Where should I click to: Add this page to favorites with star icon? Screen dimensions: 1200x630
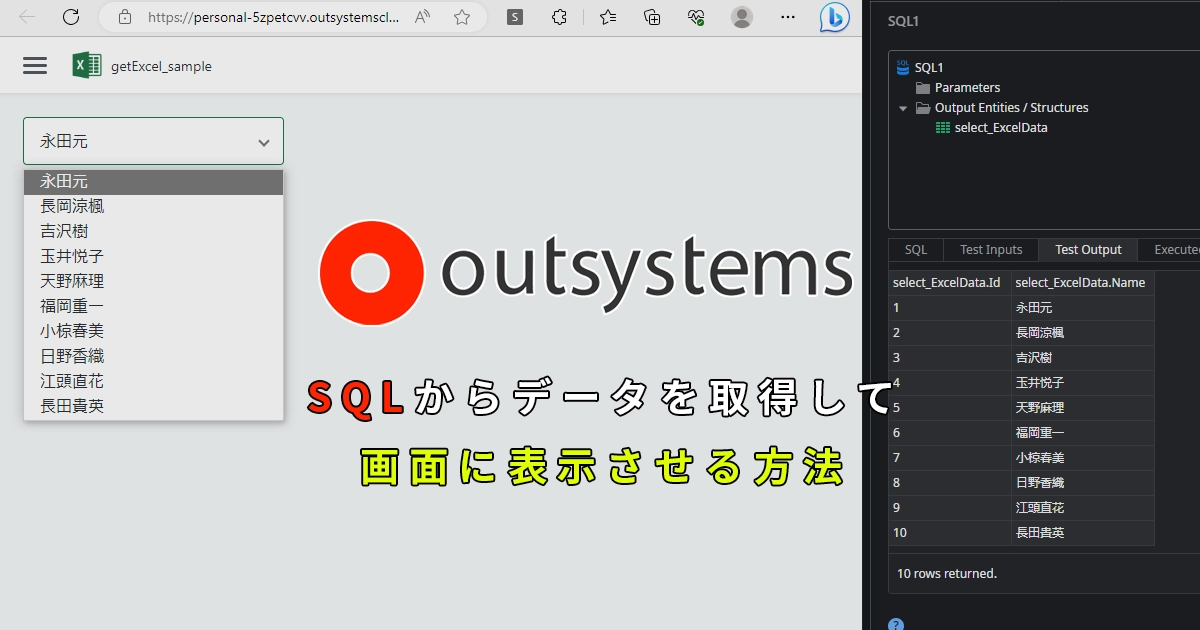tap(462, 17)
